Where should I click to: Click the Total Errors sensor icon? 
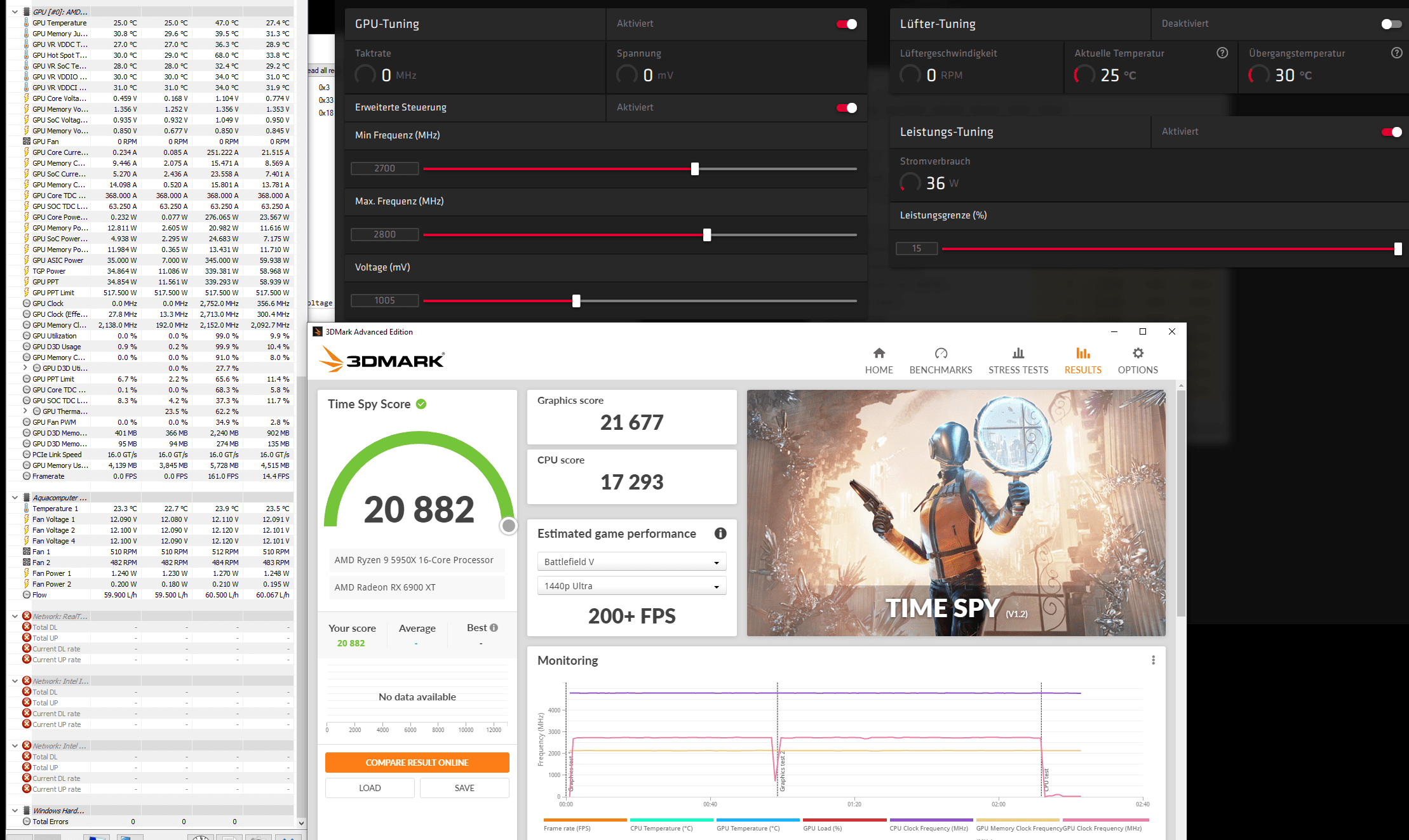point(27,822)
